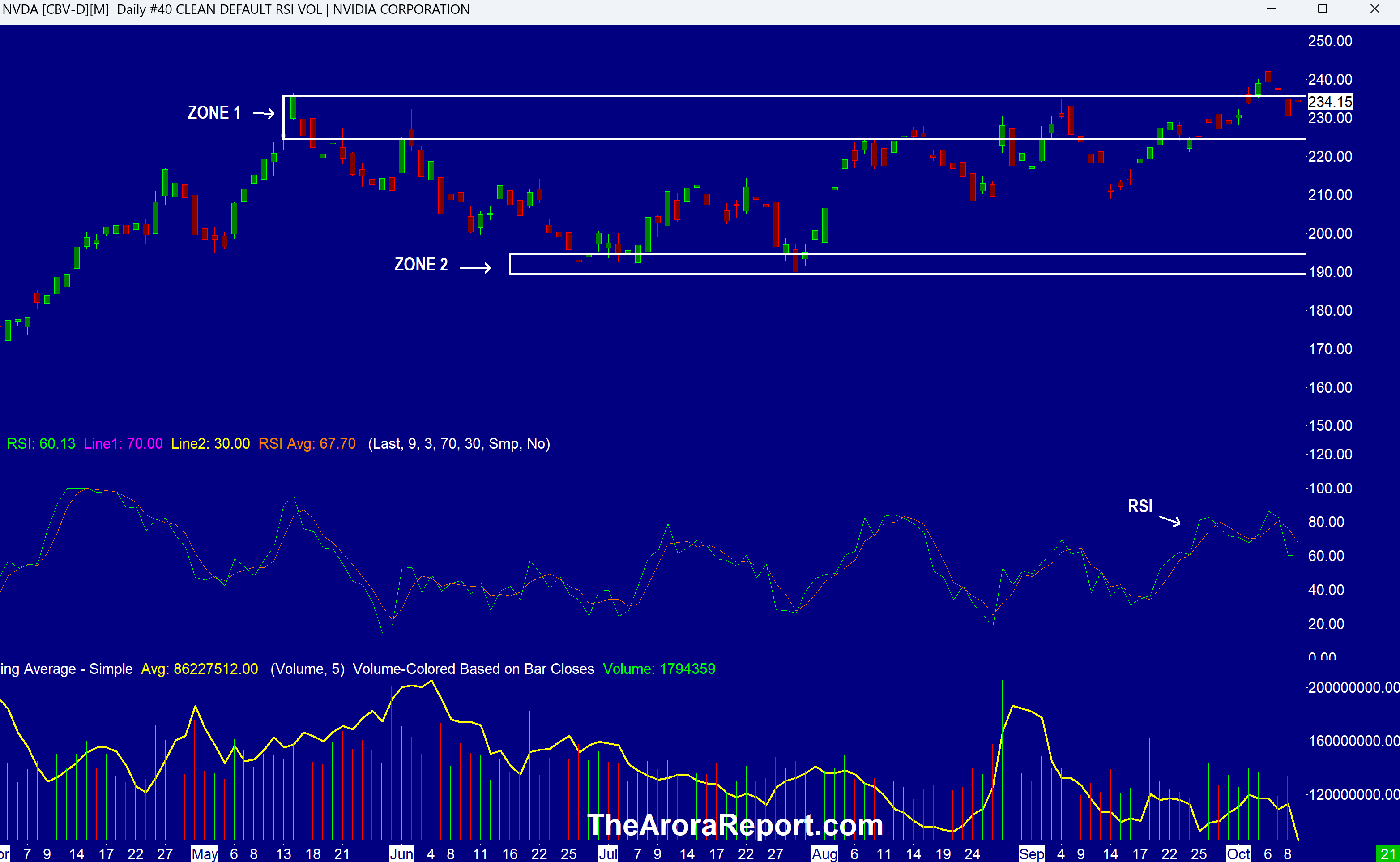Click the Jun month marker on time axis
The height and width of the screenshot is (862, 1400).
point(402,854)
